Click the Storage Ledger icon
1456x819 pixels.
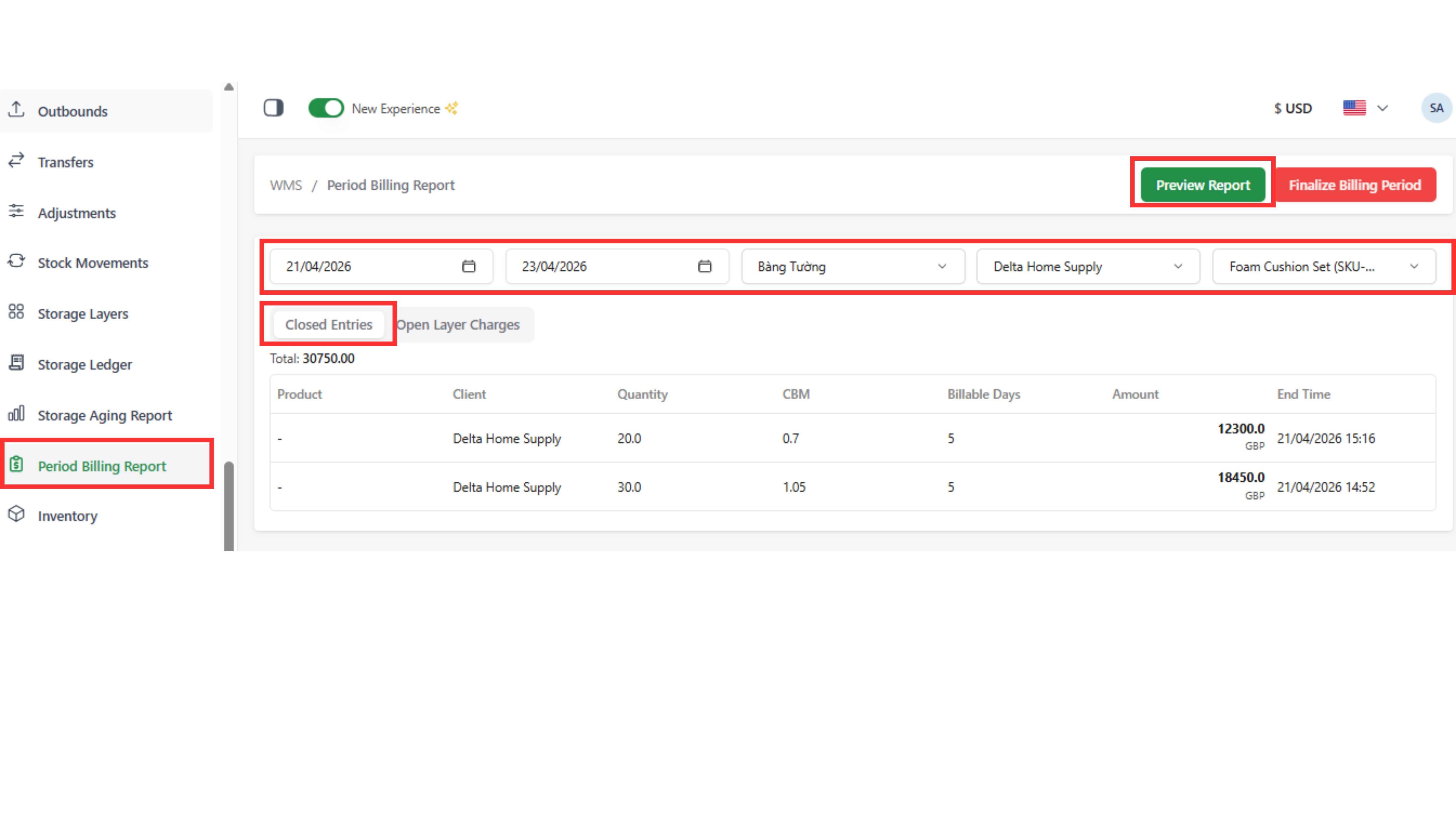(16, 363)
